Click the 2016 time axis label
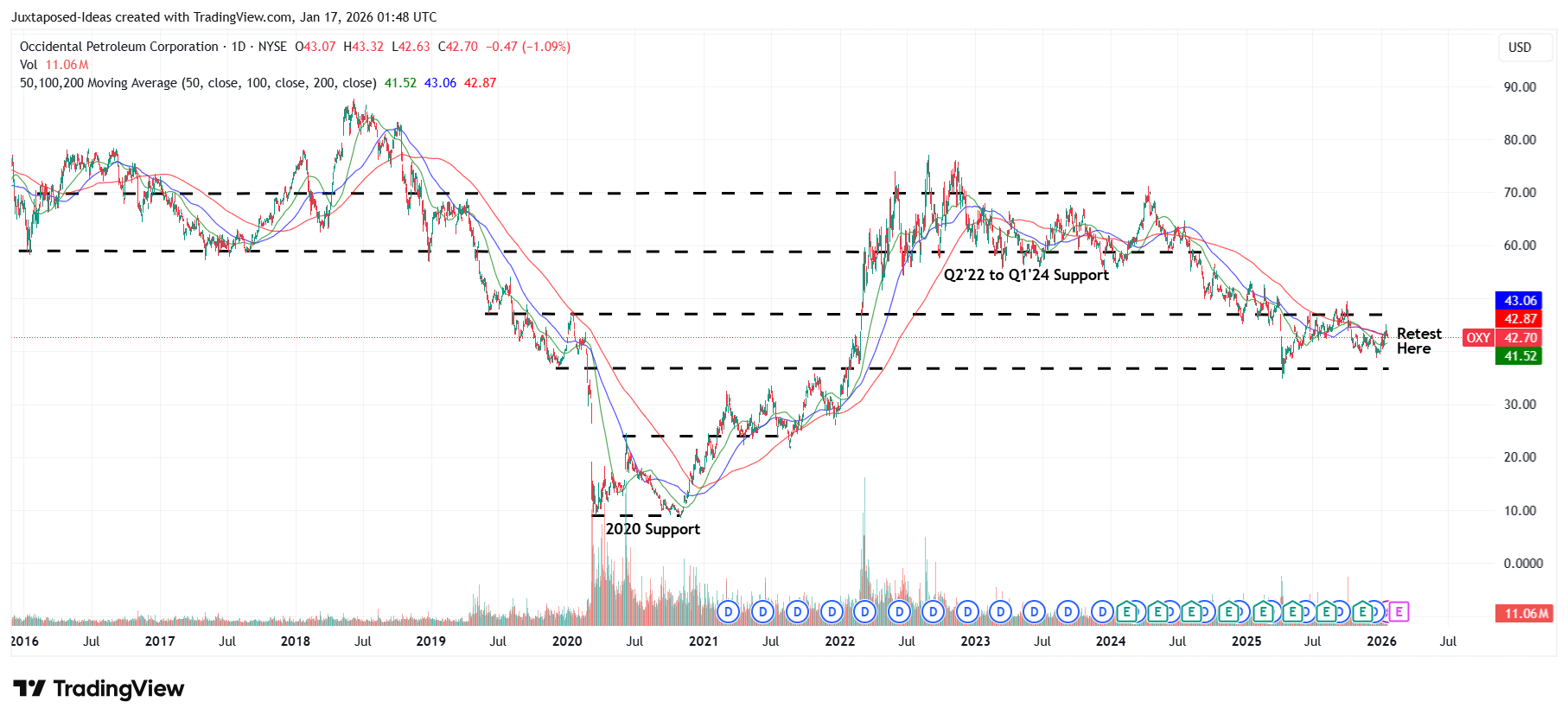The image size is (1568, 721). click(24, 641)
